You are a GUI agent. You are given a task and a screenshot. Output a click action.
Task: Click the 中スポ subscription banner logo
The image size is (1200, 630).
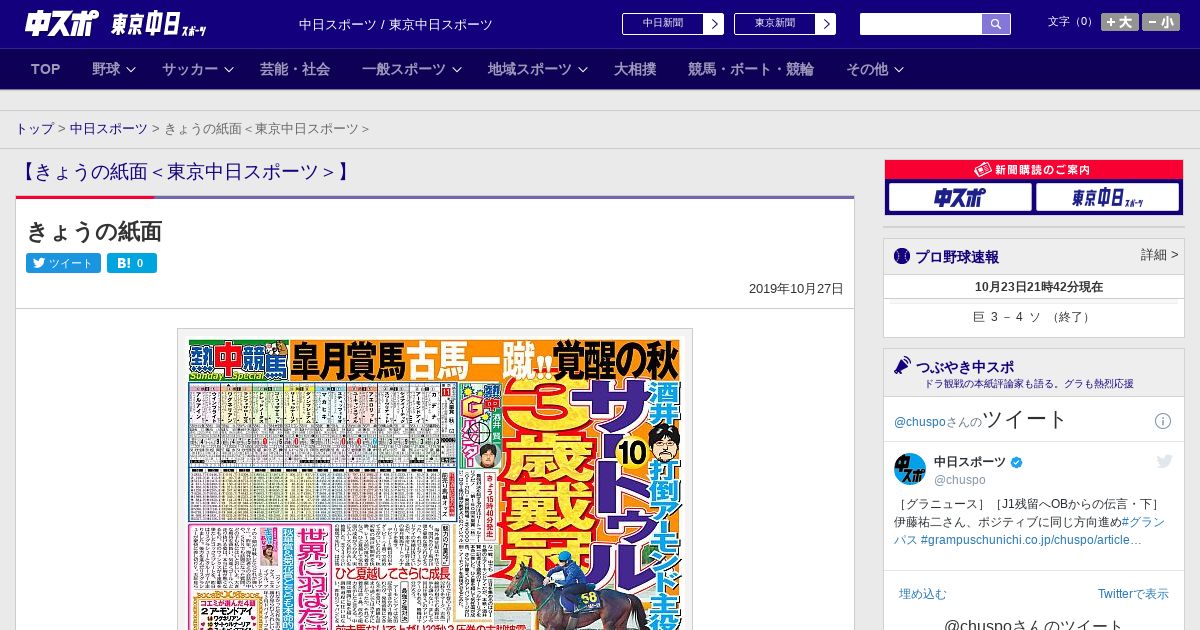coord(960,198)
